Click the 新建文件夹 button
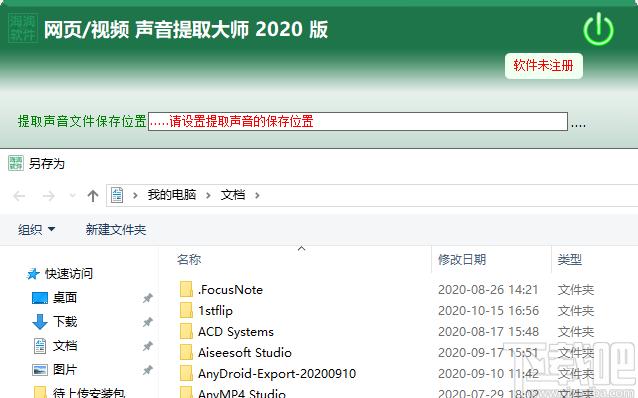This screenshot has width=638, height=398. click(116, 230)
